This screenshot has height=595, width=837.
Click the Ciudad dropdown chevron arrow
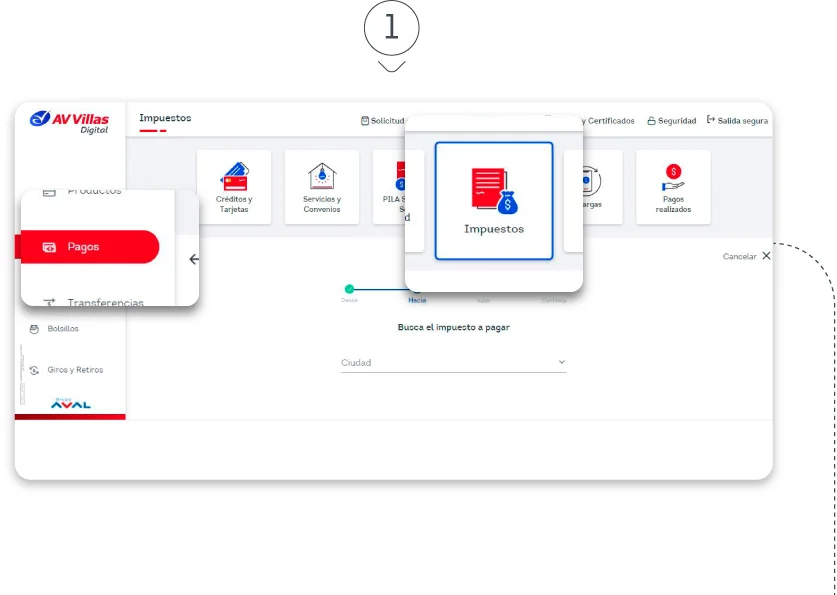point(561,362)
